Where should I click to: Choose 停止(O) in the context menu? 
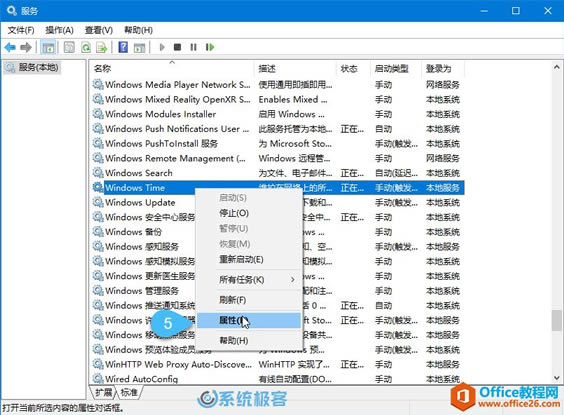249,213
